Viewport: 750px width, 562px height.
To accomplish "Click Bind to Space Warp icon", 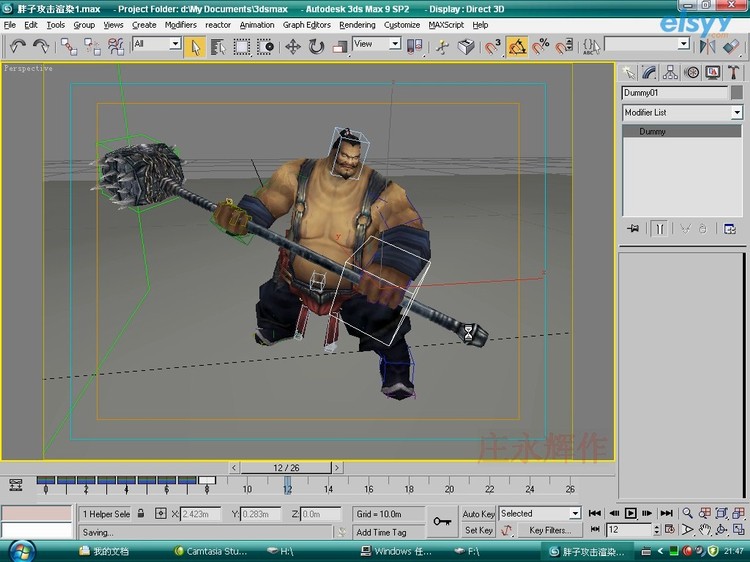I will tap(115, 47).
